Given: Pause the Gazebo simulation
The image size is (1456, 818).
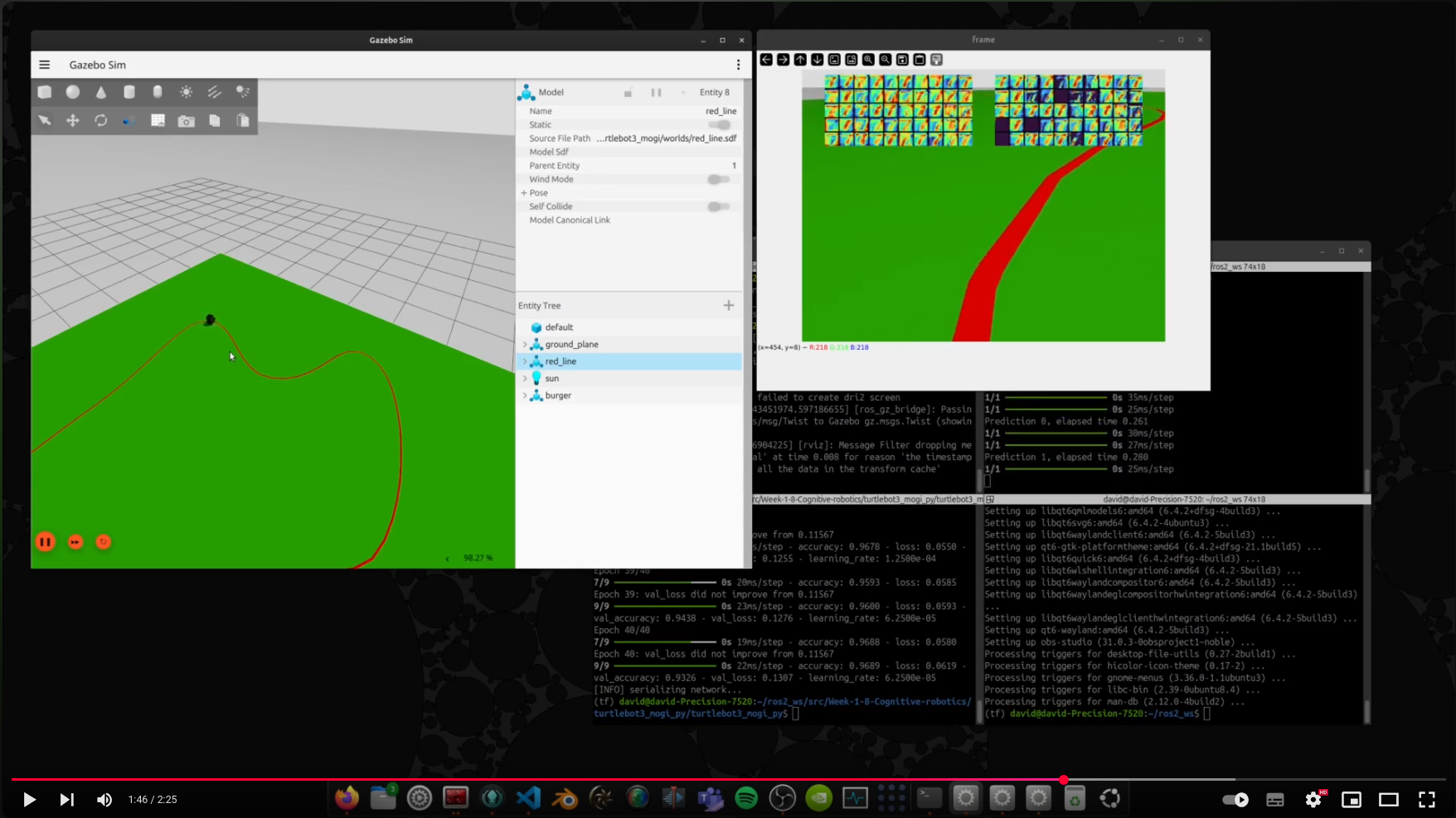Looking at the screenshot, I should (x=46, y=542).
